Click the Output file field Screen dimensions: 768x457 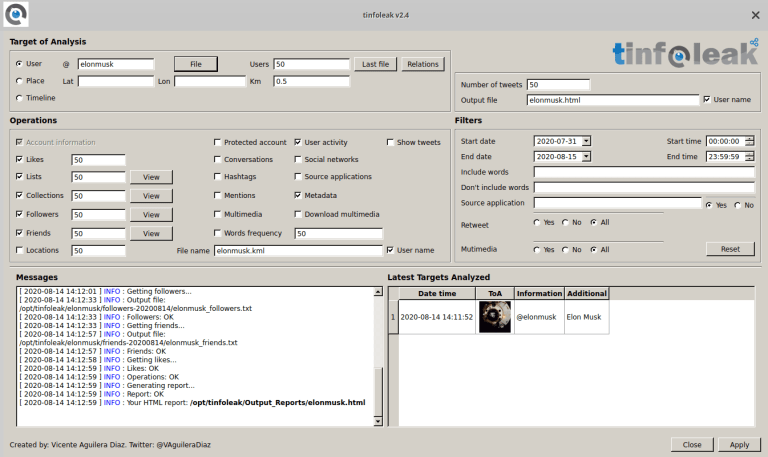click(x=613, y=100)
